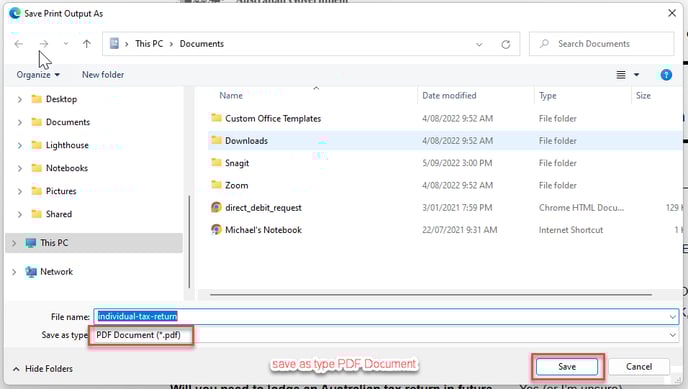Click the Search Documents field
688x389 pixels.
602,44
